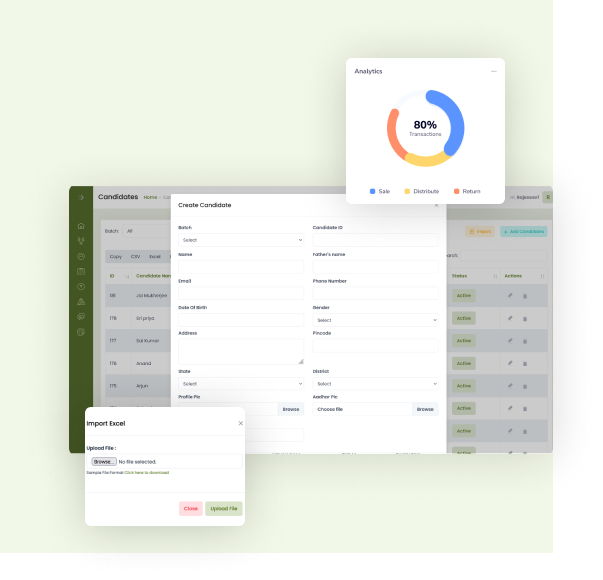Image resolution: width=603 pixels, height=580 pixels.
Task: Expand the green sidebar with arrow icon
Action: [82, 197]
